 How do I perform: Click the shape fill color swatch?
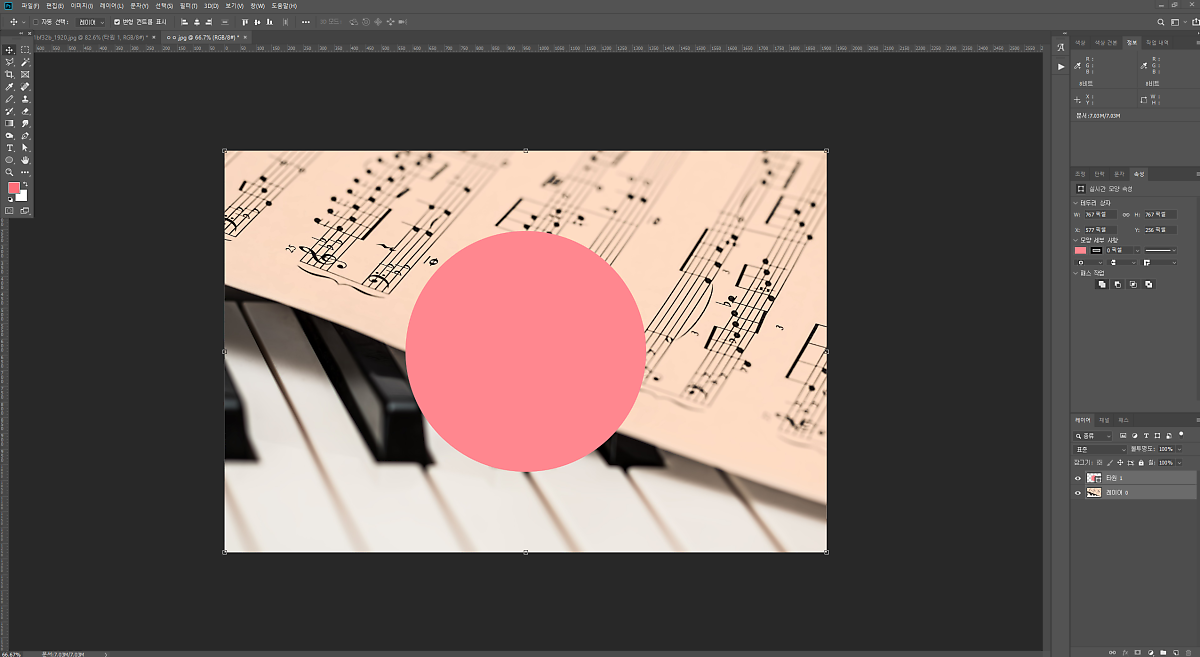pyautogui.click(x=1080, y=250)
